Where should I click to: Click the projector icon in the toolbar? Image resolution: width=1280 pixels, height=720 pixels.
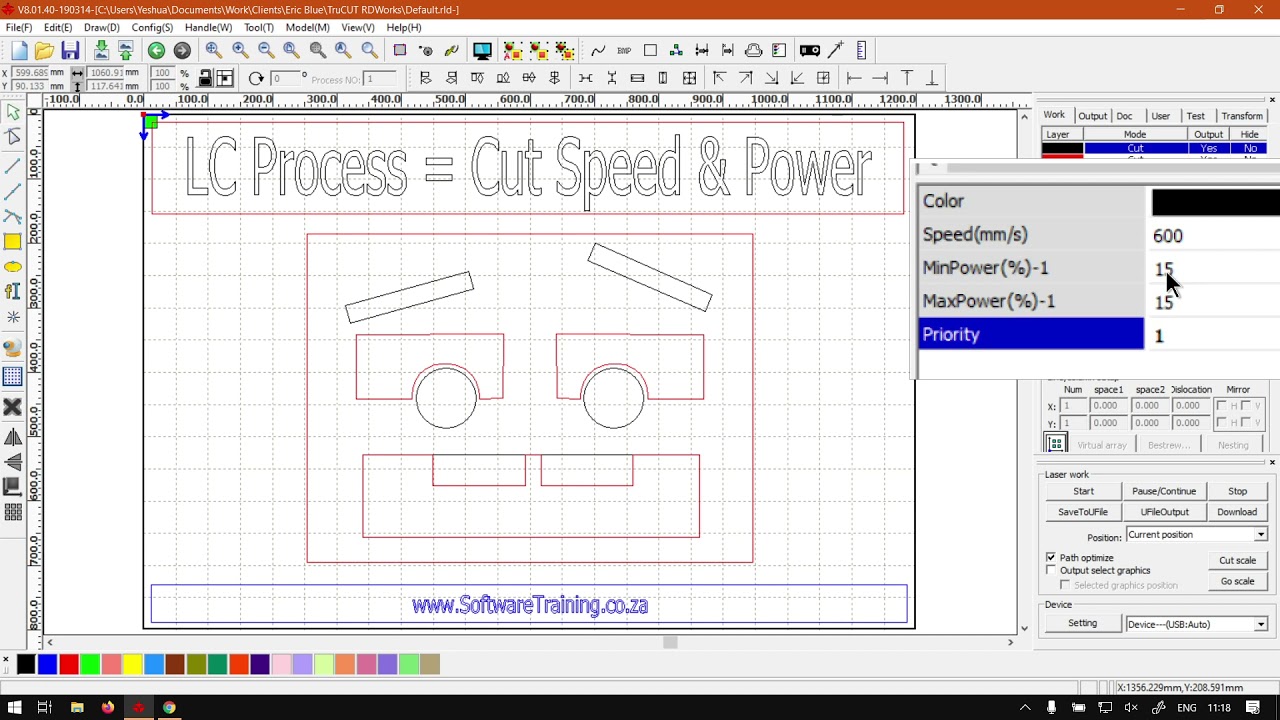810,51
